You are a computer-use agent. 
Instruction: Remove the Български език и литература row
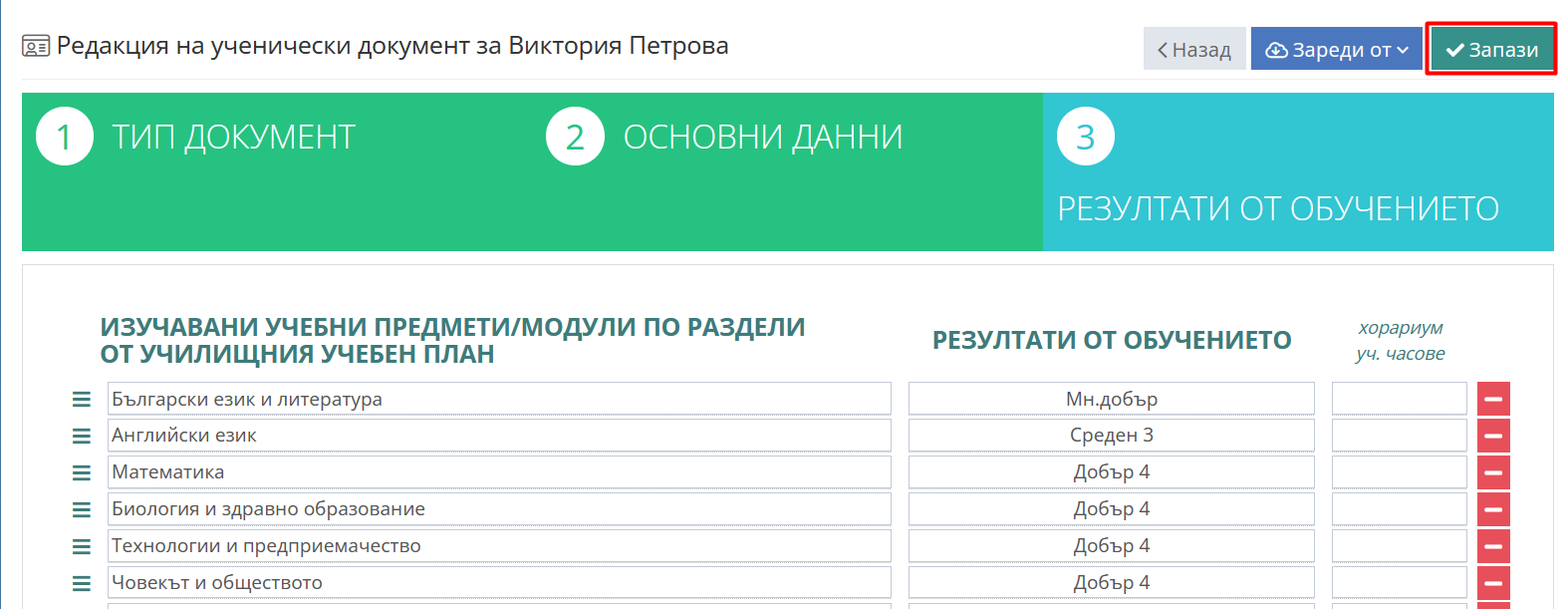(1493, 399)
